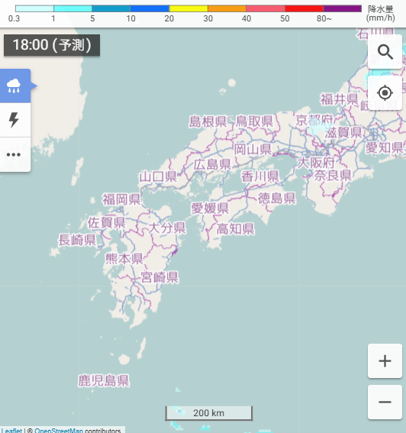Open the OpenStreetMap contributors link

tap(59, 430)
